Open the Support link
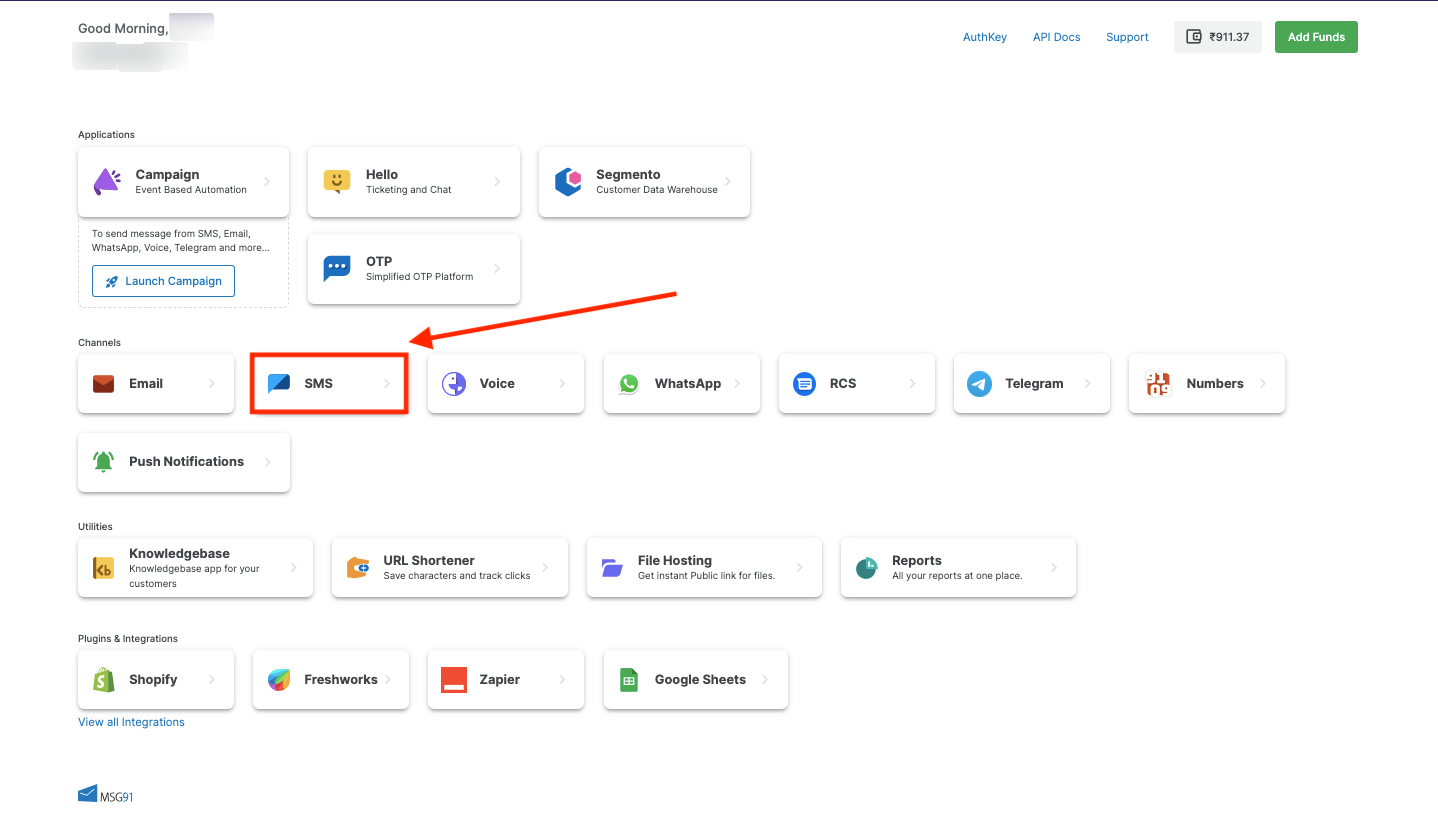Screen dimensions: 1438x826 coord(1127,37)
